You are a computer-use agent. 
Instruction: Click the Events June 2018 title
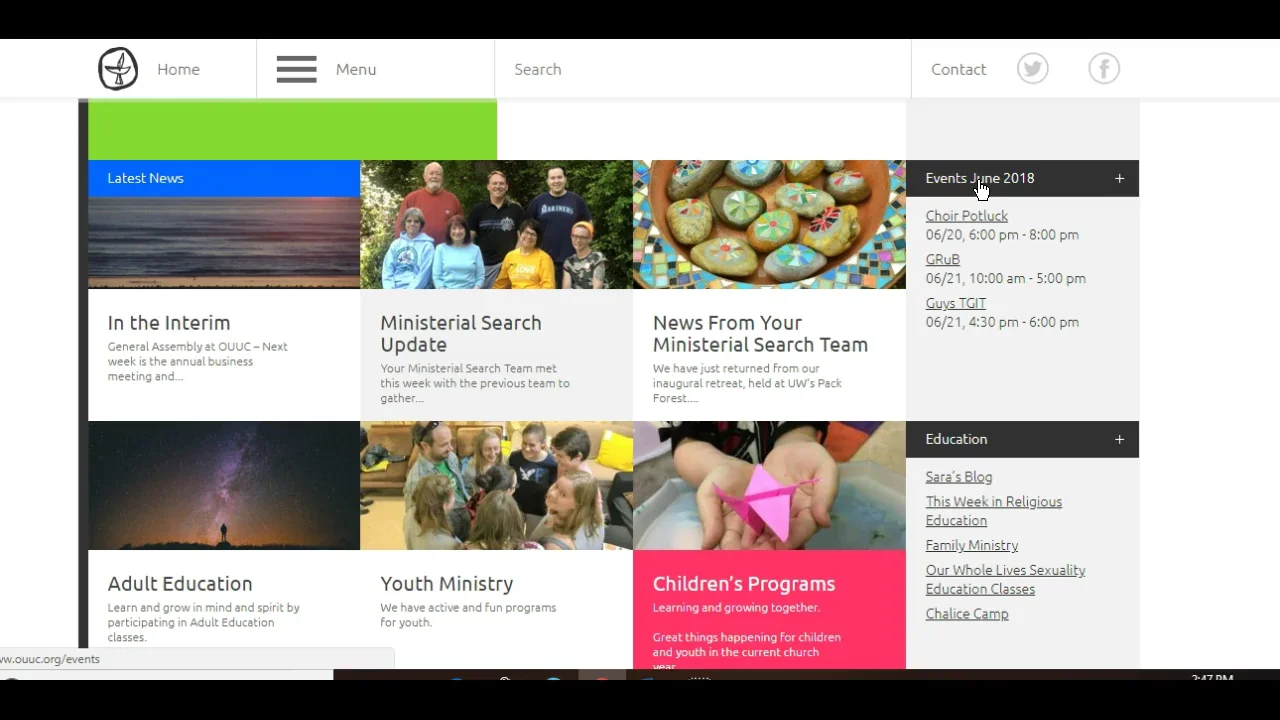(x=980, y=178)
